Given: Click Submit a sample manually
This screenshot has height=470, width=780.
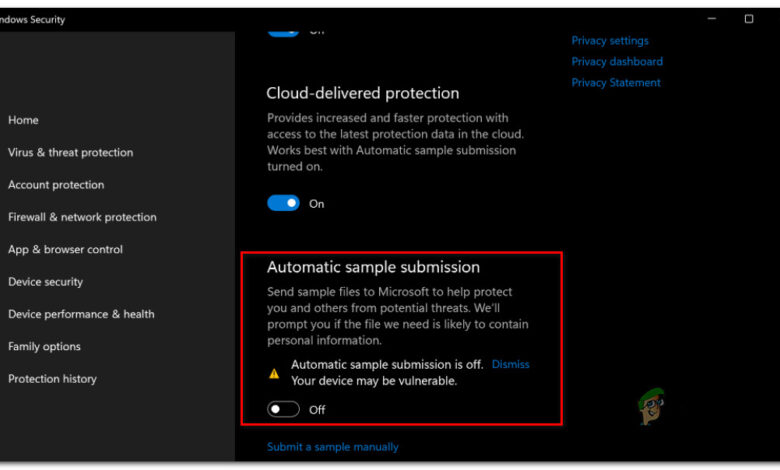Looking at the screenshot, I should pos(332,447).
